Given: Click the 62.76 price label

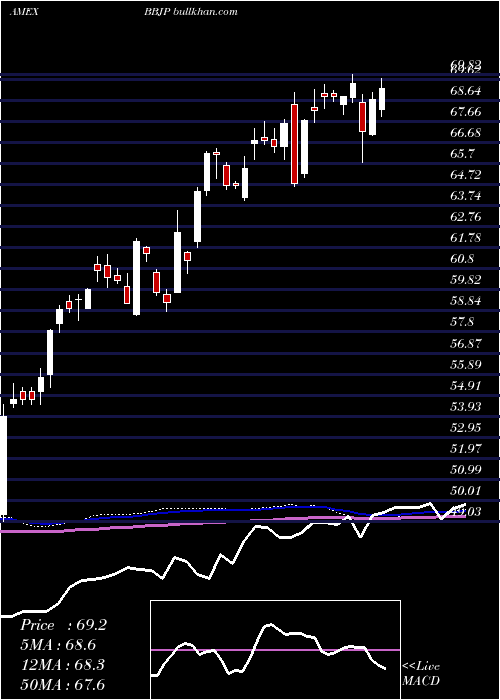Looking at the screenshot, I should click(466, 217).
